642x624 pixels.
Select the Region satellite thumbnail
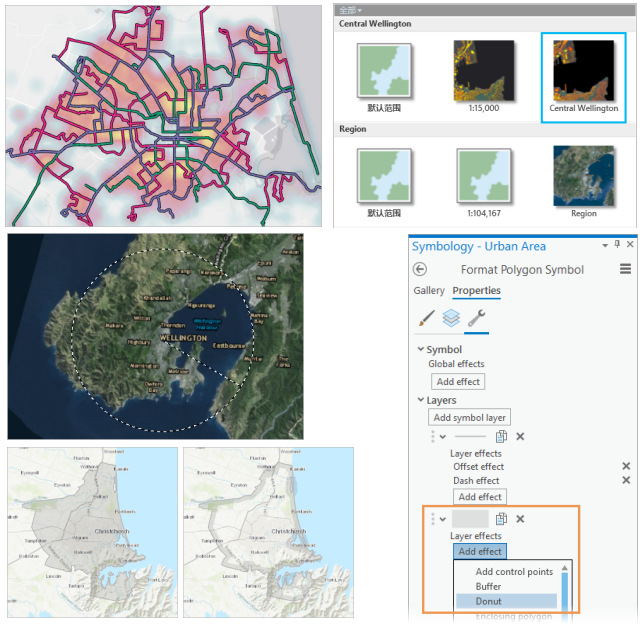(x=583, y=176)
